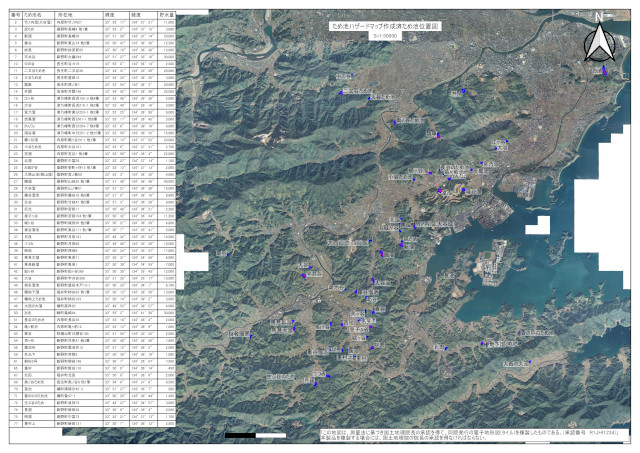This screenshot has height=453, width=640.
Task: Click the 番号 column header
Action: point(16,15)
